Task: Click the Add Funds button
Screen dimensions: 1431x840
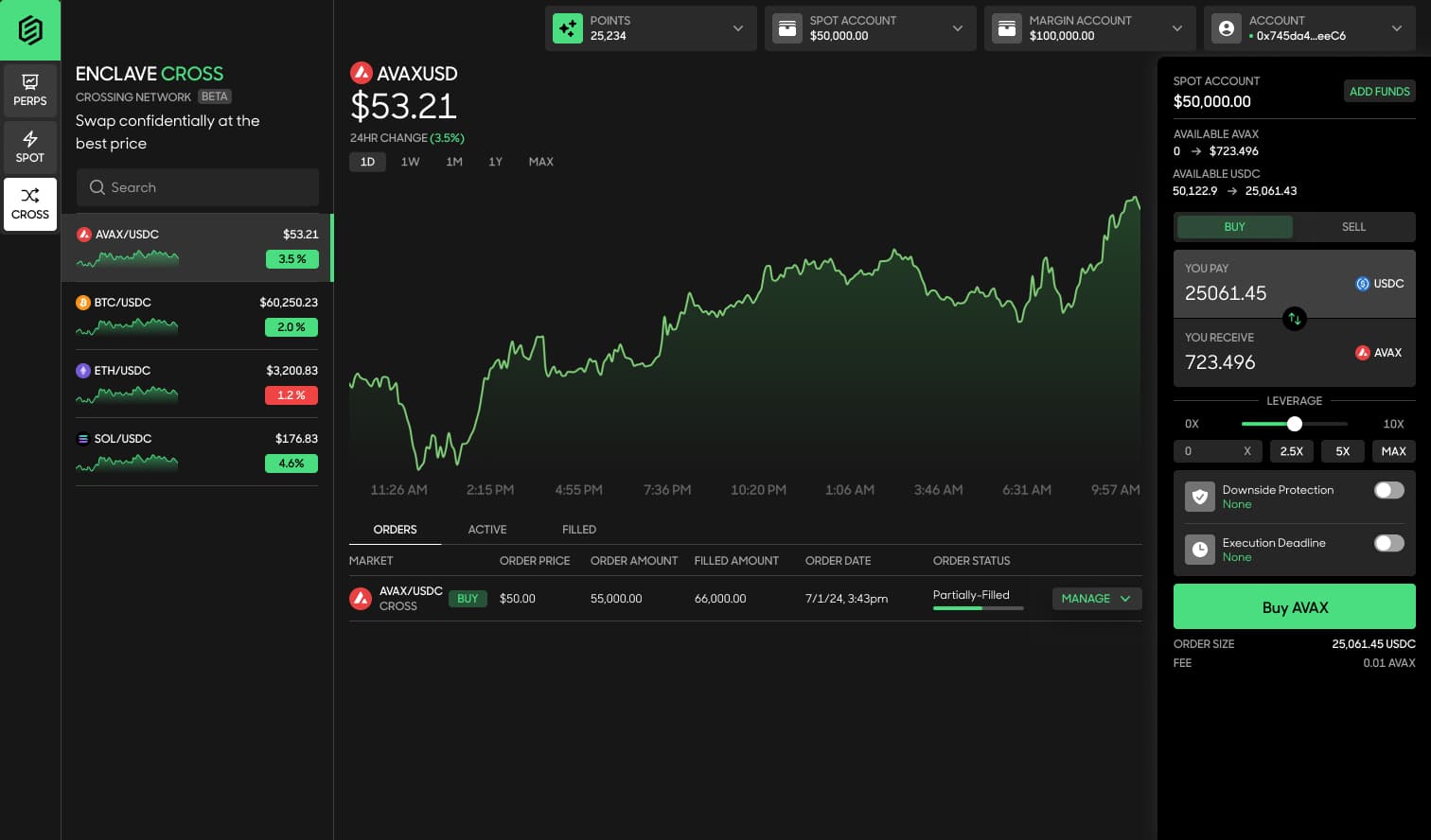Action: pyautogui.click(x=1379, y=91)
